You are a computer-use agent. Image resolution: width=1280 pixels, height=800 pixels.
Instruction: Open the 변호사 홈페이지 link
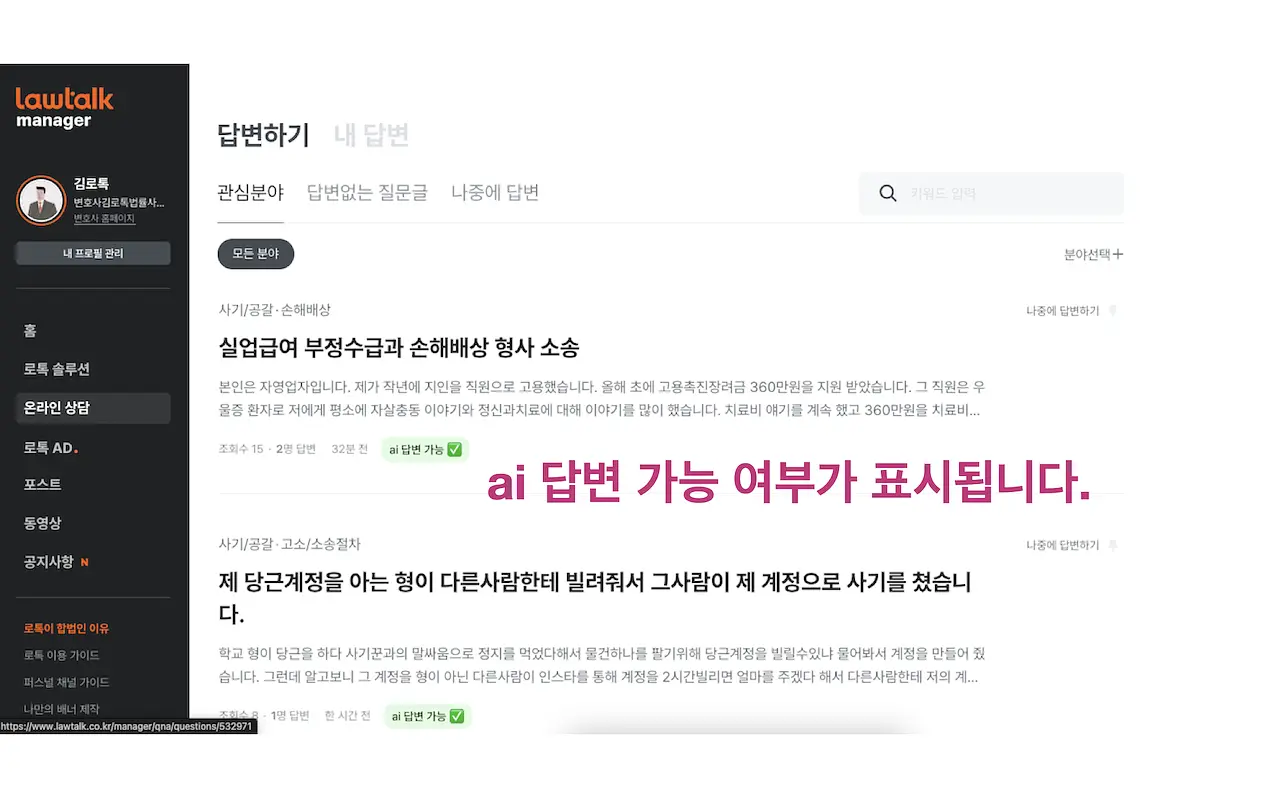coord(104,218)
